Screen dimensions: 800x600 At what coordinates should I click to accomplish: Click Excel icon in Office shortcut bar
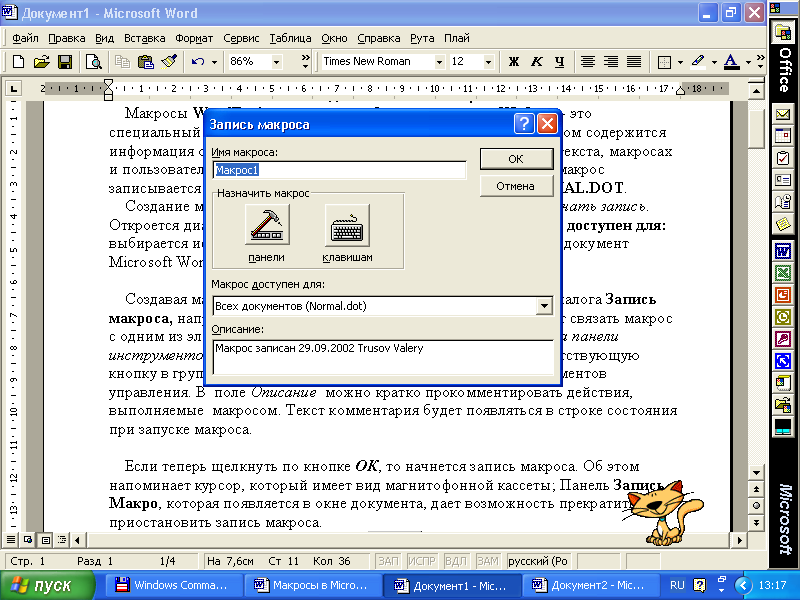pyautogui.click(x=783, y=273)
